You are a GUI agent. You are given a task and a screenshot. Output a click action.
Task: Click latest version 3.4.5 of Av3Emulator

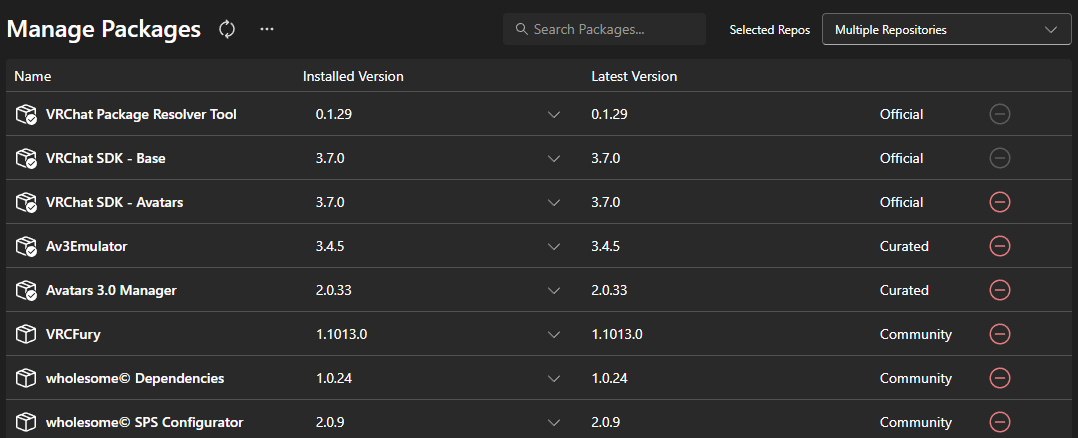tap(606, 246)
